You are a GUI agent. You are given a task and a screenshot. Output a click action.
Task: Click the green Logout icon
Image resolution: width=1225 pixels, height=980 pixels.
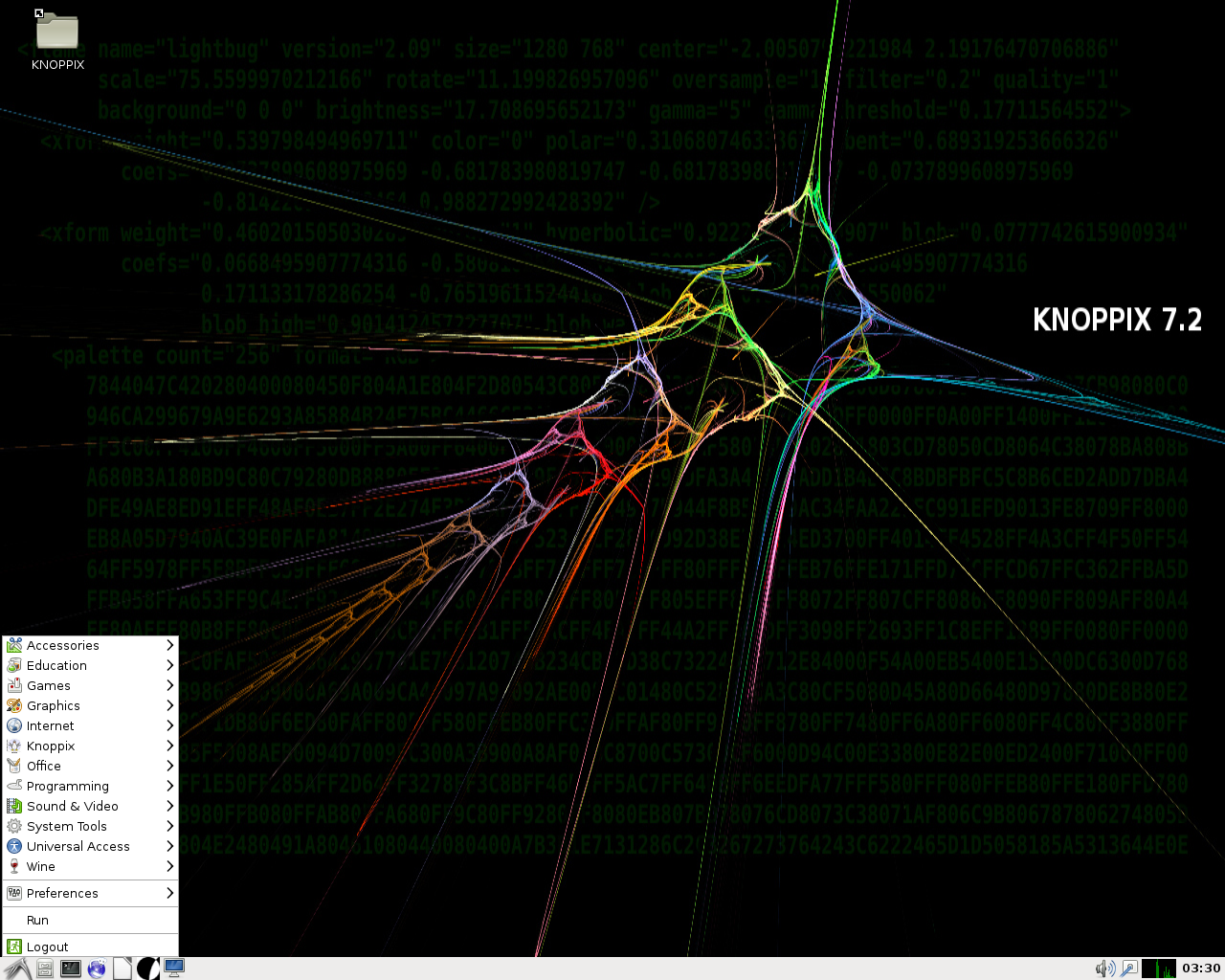[14, 947]
